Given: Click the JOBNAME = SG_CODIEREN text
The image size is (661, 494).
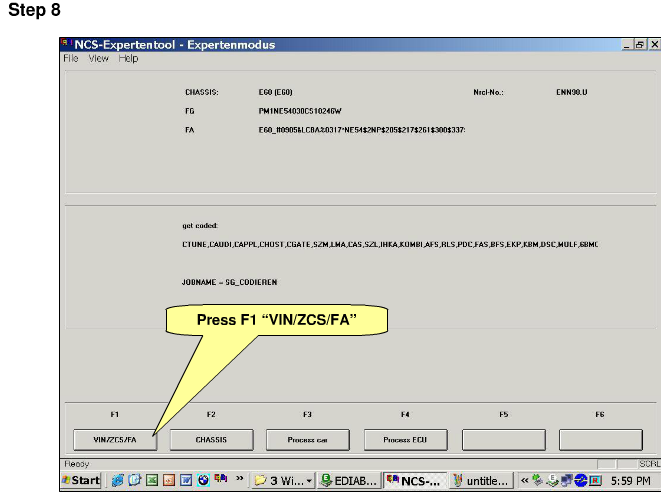Looking at the screenshot, I should (x=229, y=282).
